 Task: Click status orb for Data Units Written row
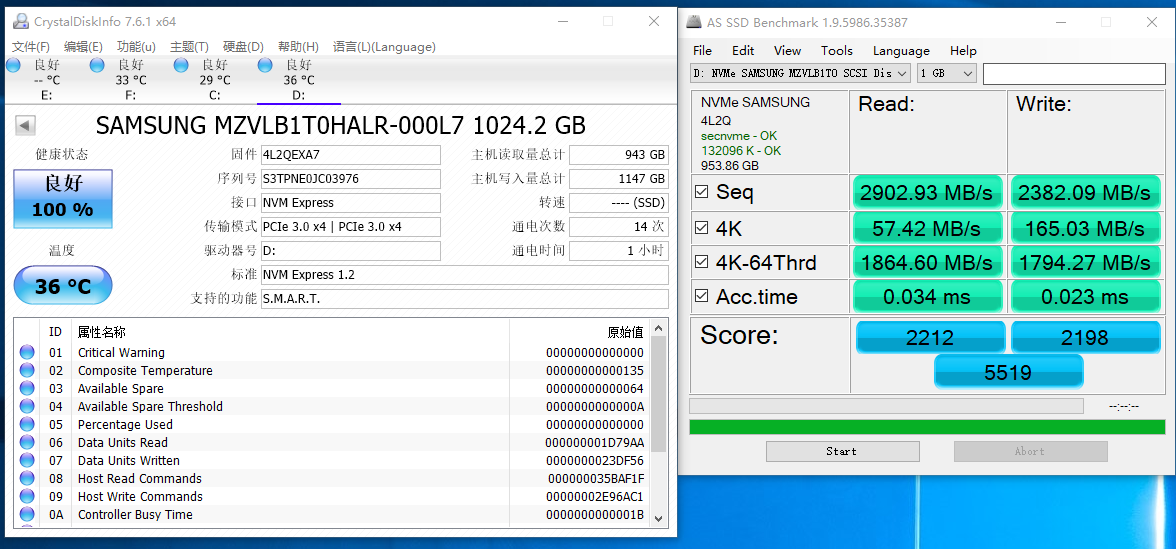[27, 460]
